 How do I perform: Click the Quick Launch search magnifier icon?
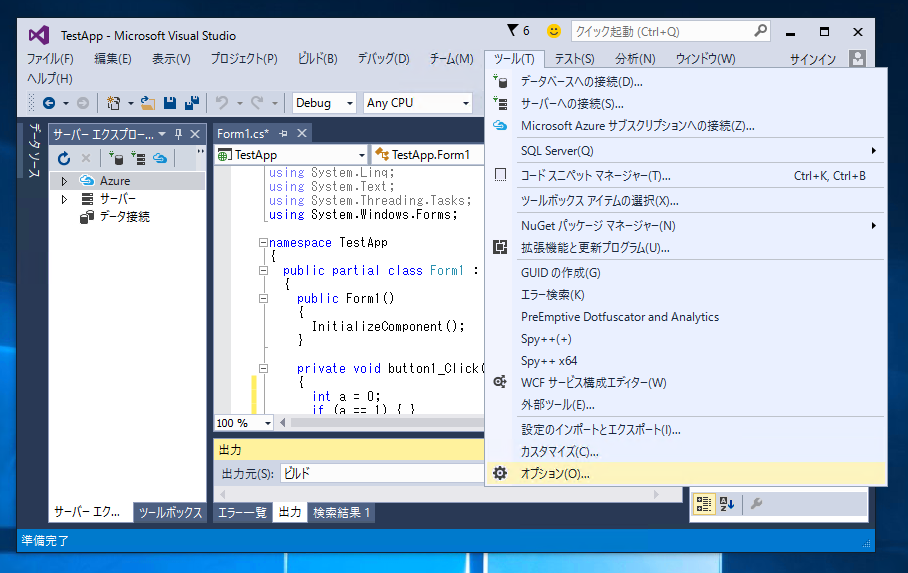click(x=760, y=31)
